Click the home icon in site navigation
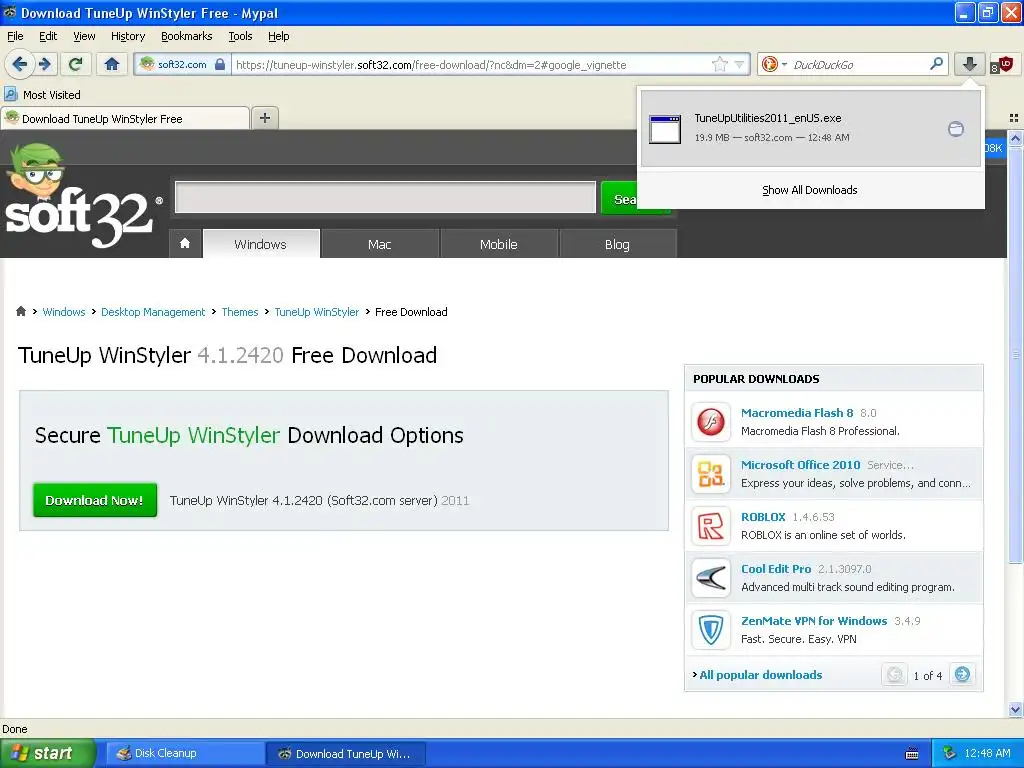The height and width of the screenshot is (768, 1024). 185,244
